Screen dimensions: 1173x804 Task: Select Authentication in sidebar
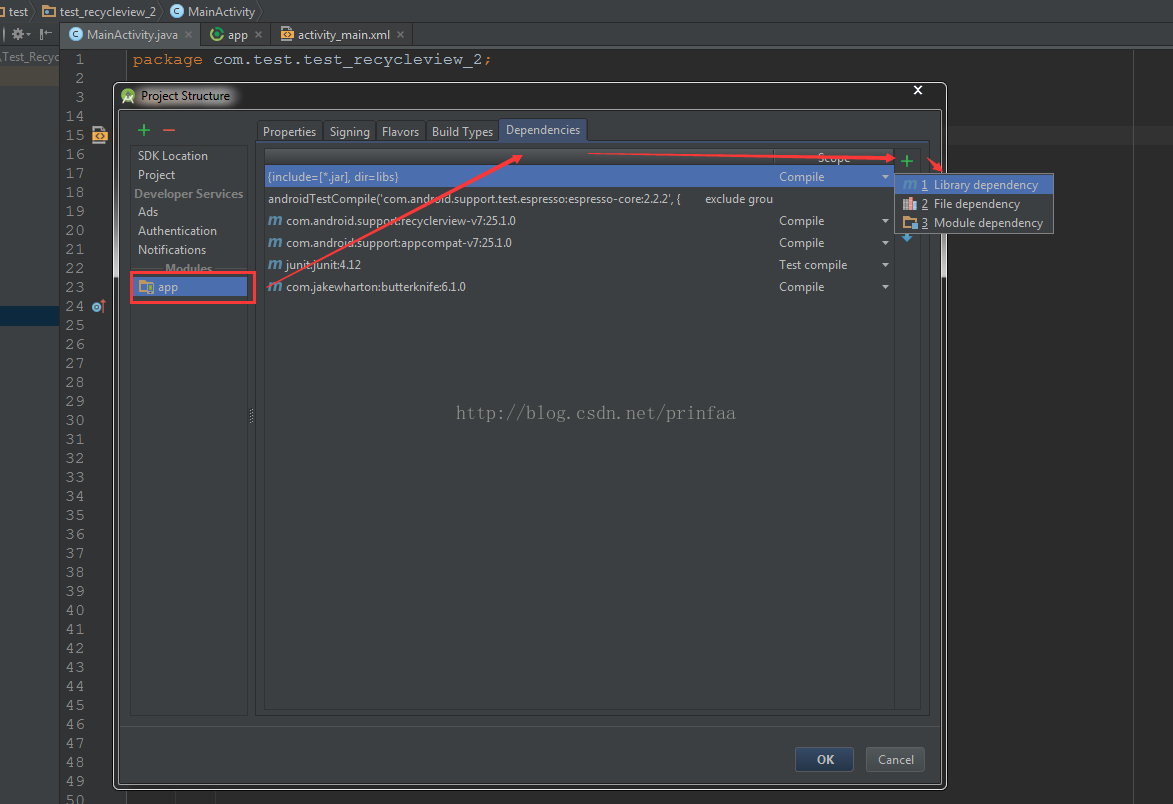pos(177,230)
